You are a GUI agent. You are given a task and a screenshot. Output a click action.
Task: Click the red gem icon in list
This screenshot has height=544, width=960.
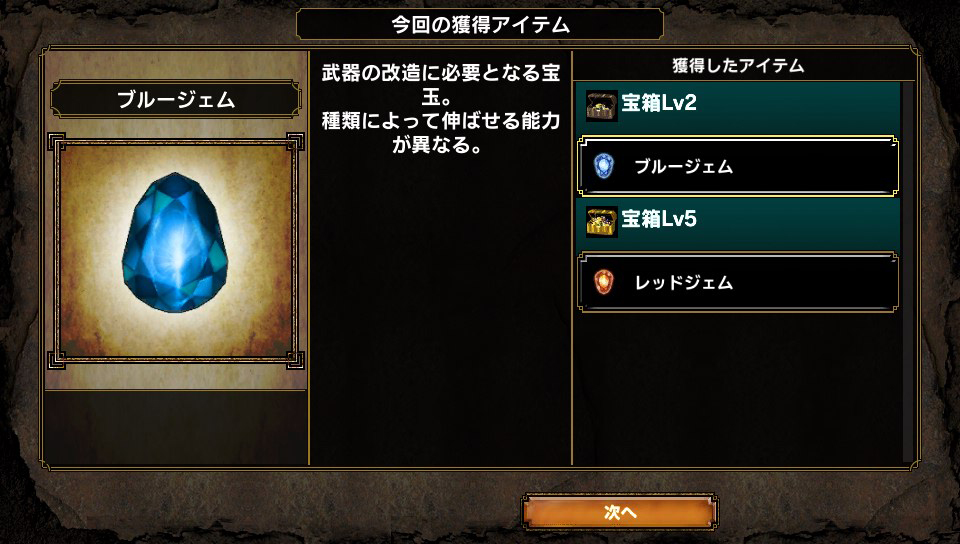(x=604, y=283)
